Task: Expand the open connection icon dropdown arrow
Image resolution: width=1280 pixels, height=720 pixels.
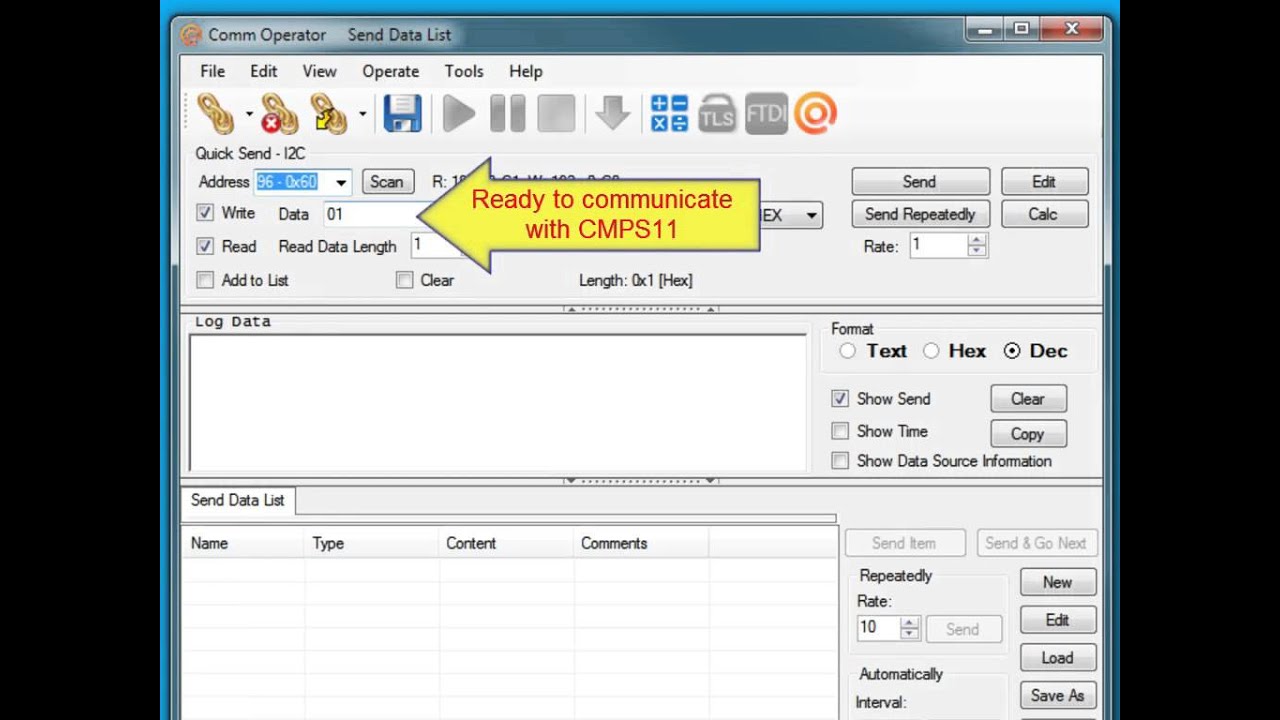Action: point(249,114)
